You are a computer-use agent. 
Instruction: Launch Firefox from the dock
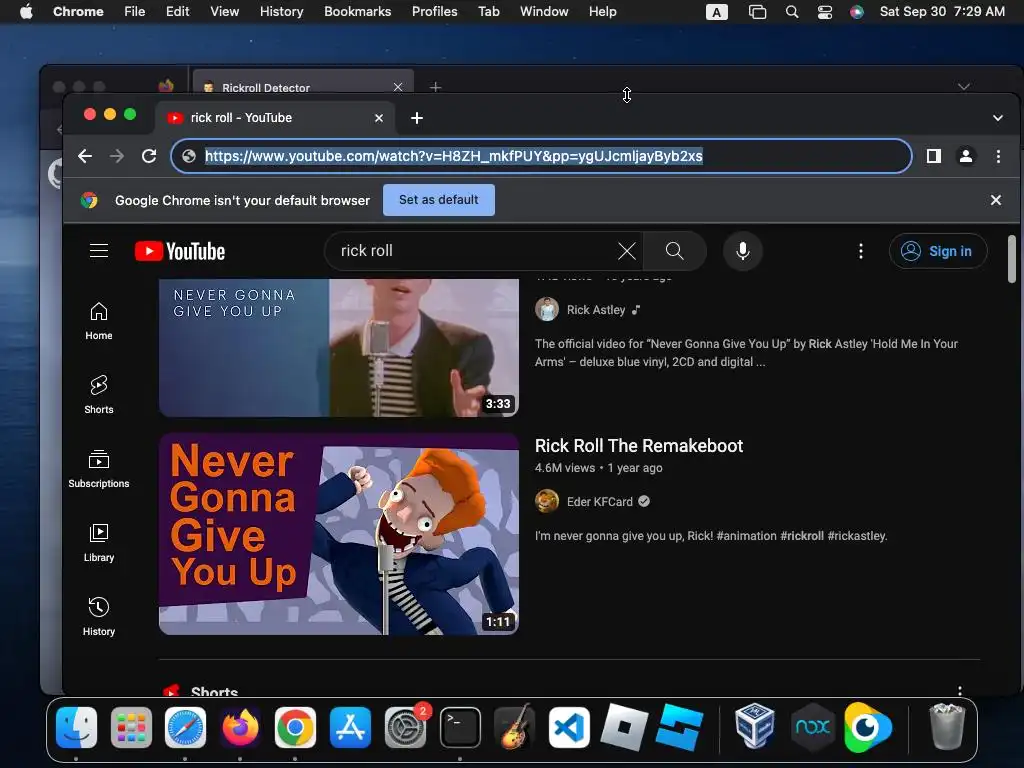[x=240, y=727]
